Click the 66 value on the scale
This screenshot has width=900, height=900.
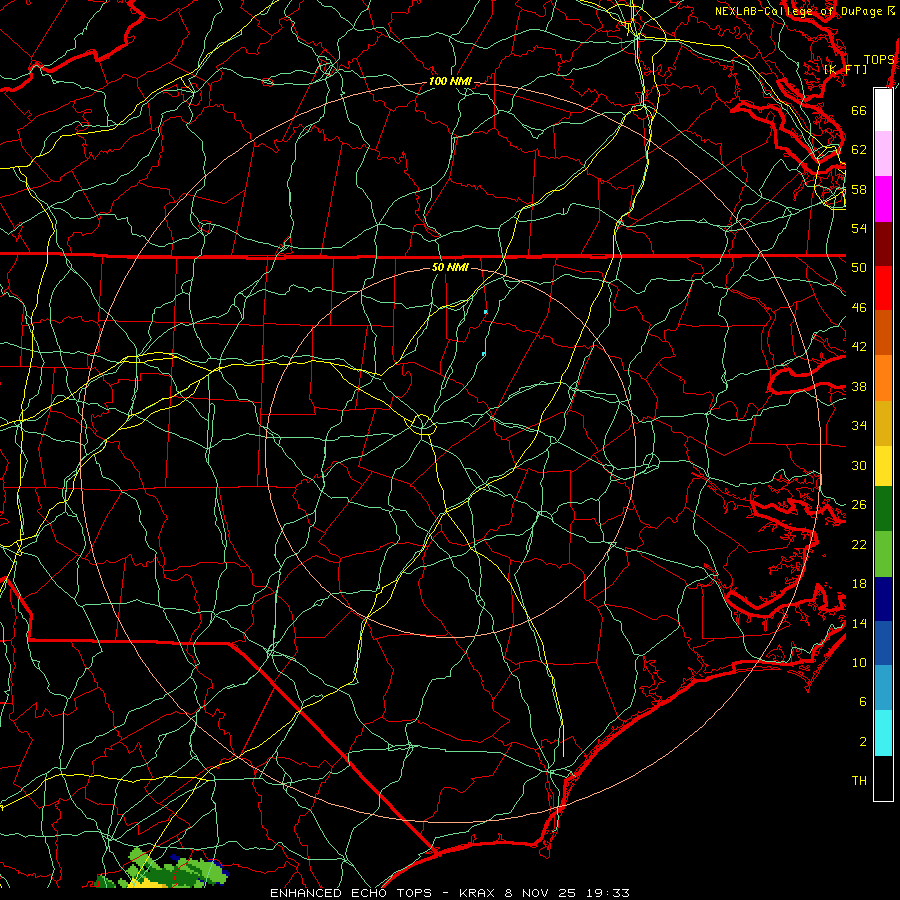pos(859,110)
